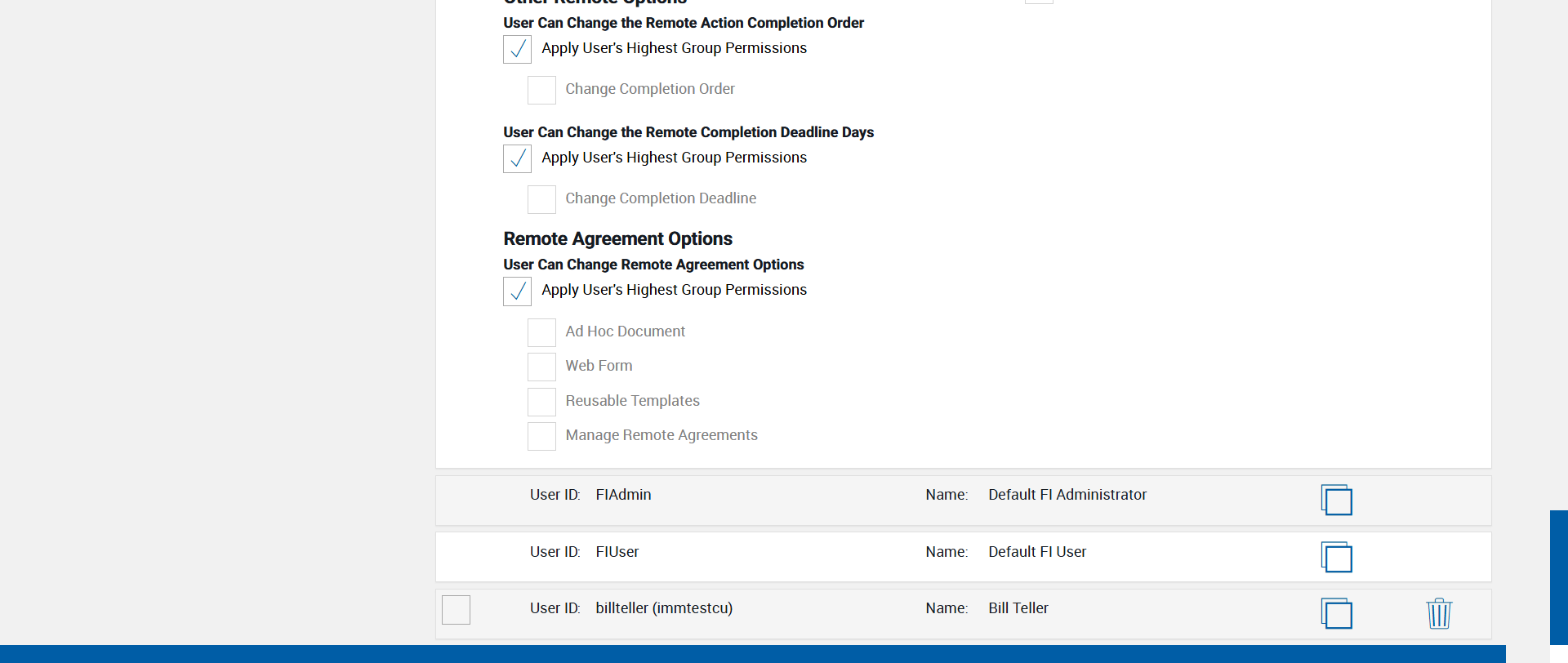Uncheck group permissions under Remote Completion Deadline Days
Image resolution: width=1568 pixels, height=663 pixels.
tap(517, 159)
